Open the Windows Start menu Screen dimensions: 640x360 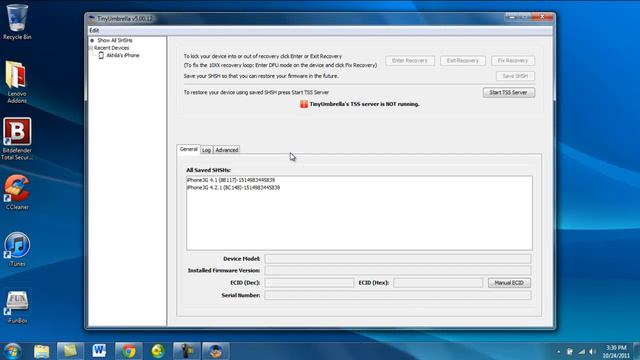pyautogui.click(x=12, y=351)
